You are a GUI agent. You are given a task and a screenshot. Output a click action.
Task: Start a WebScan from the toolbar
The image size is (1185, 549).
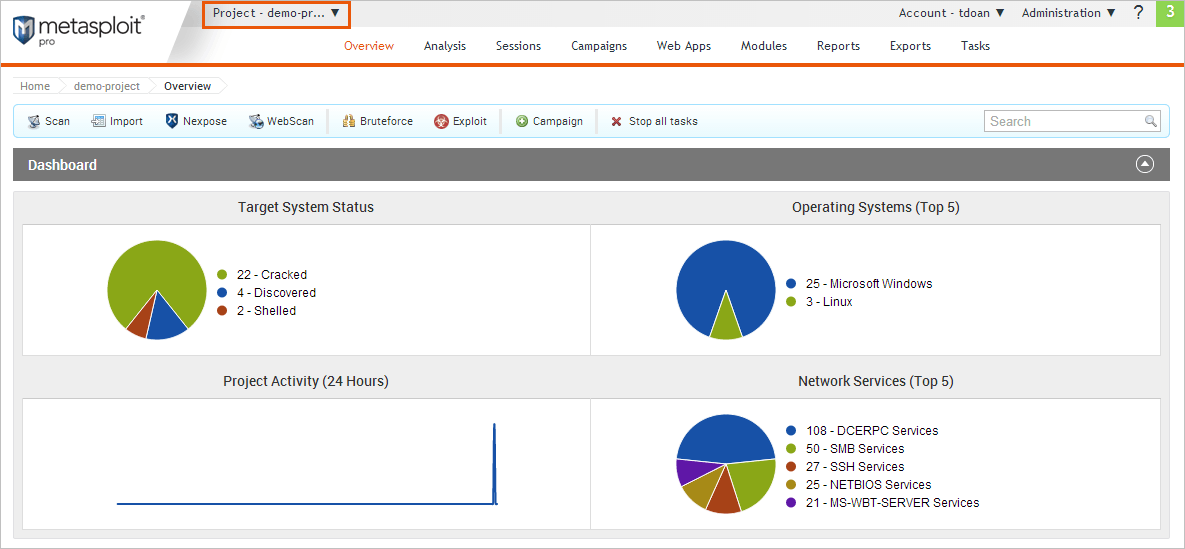pos(256,121)
